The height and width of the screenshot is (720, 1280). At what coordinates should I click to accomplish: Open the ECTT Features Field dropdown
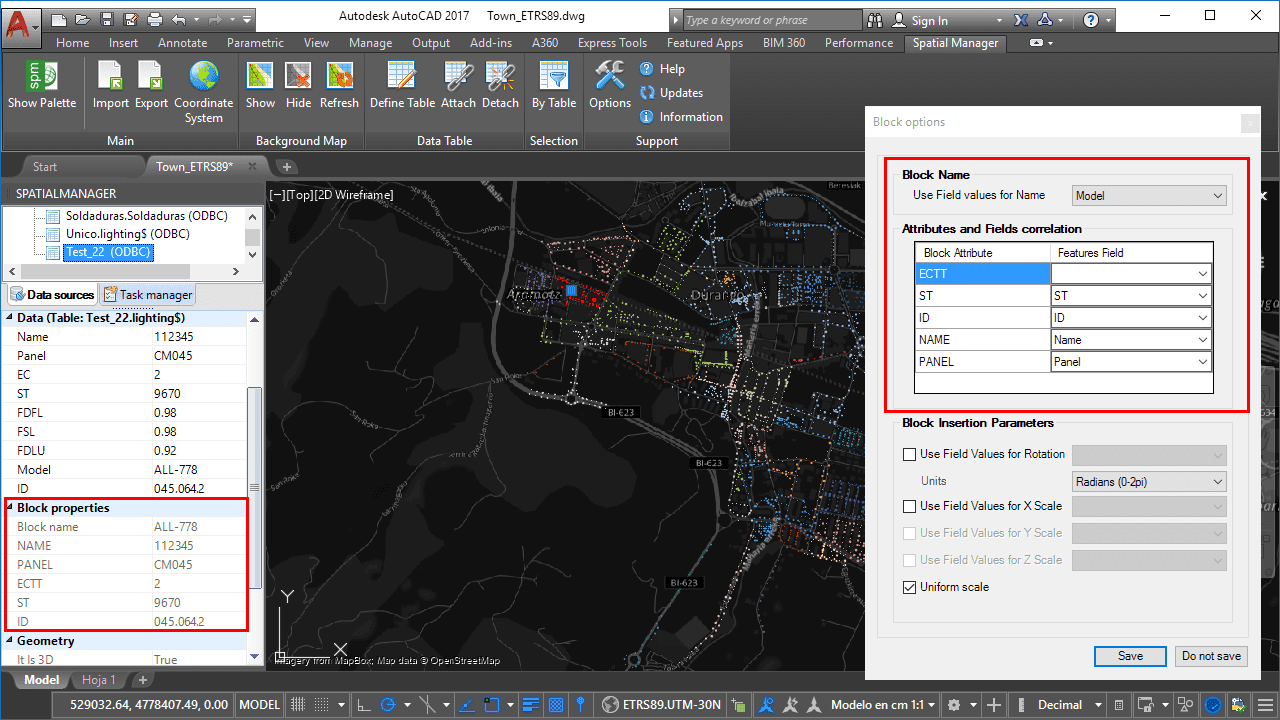point(1131,274)
